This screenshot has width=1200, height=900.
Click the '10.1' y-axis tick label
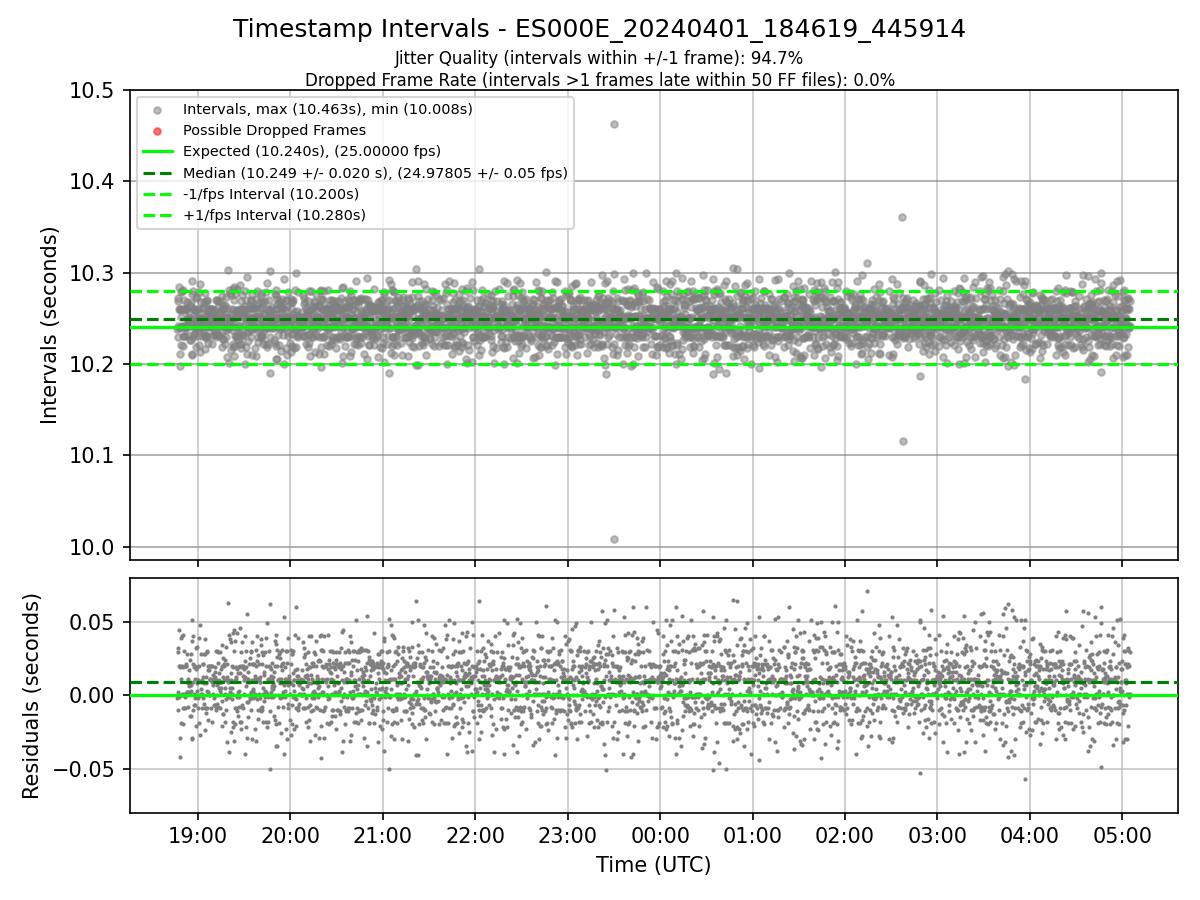coord(91,456)
